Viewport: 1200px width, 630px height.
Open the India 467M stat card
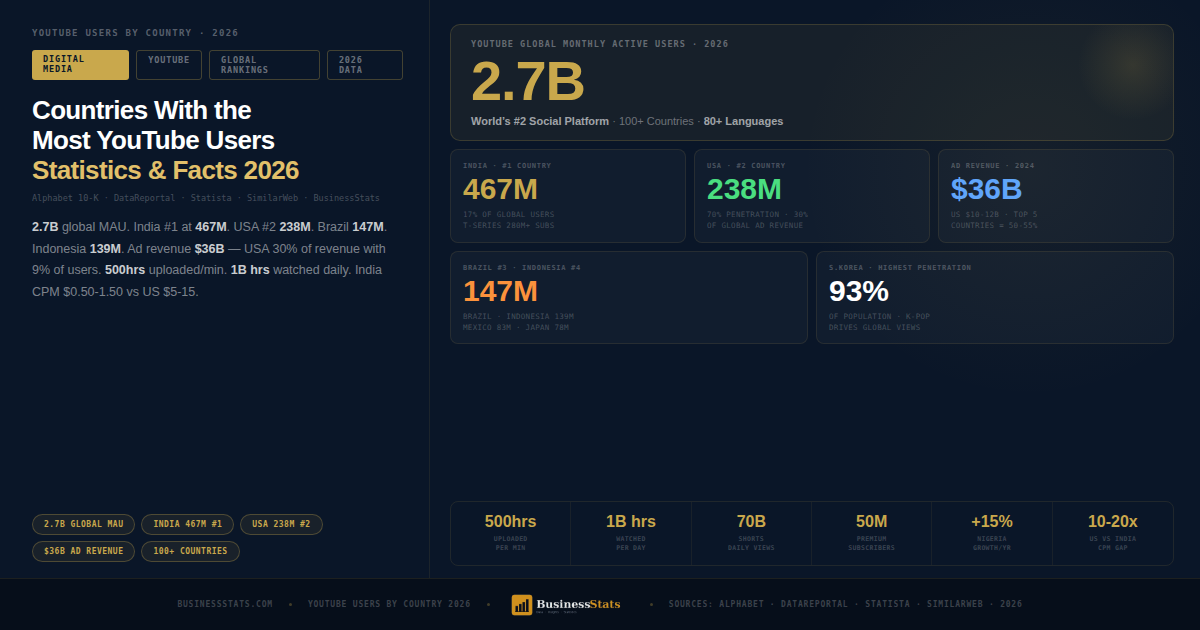tap(567, 196)
